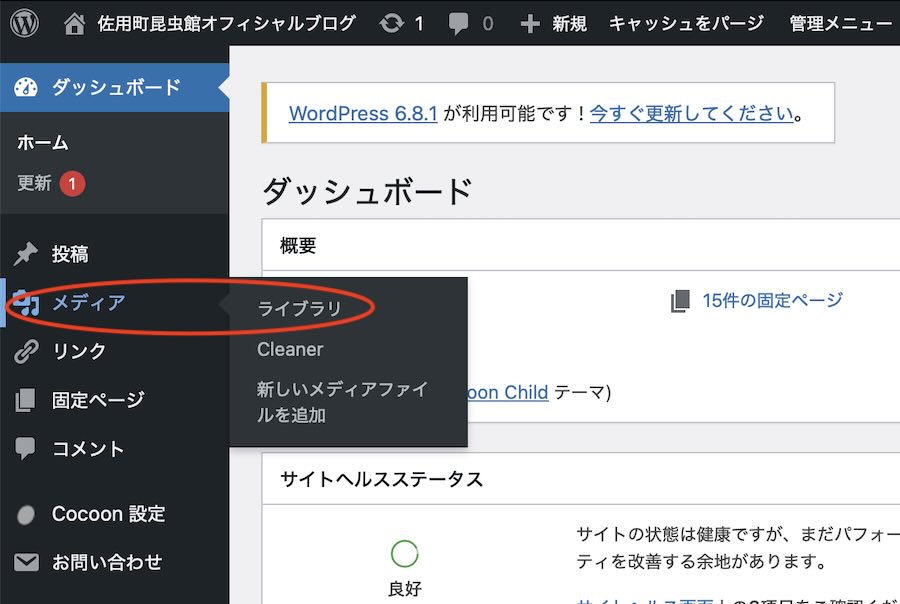900x604 pixels.
Task: Click the WordPress 6.8.1 link
Action: coord(363,113)
